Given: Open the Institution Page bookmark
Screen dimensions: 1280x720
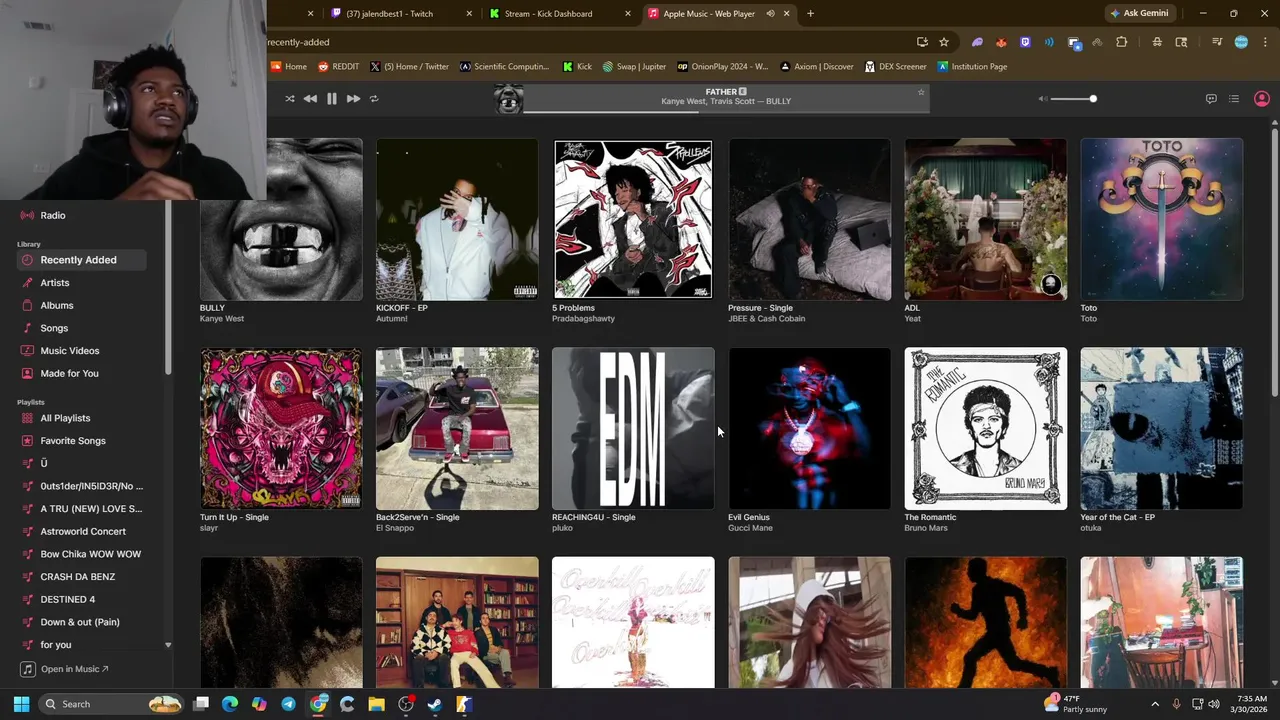Looking at the screenshot, I should [x=972, y=67].
